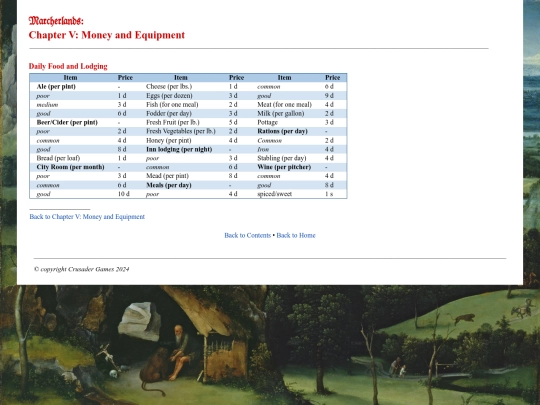Select the copyright Crusader Games 2024 notice
This screenshot has height=405, width=540.
[x=82, y=269]
